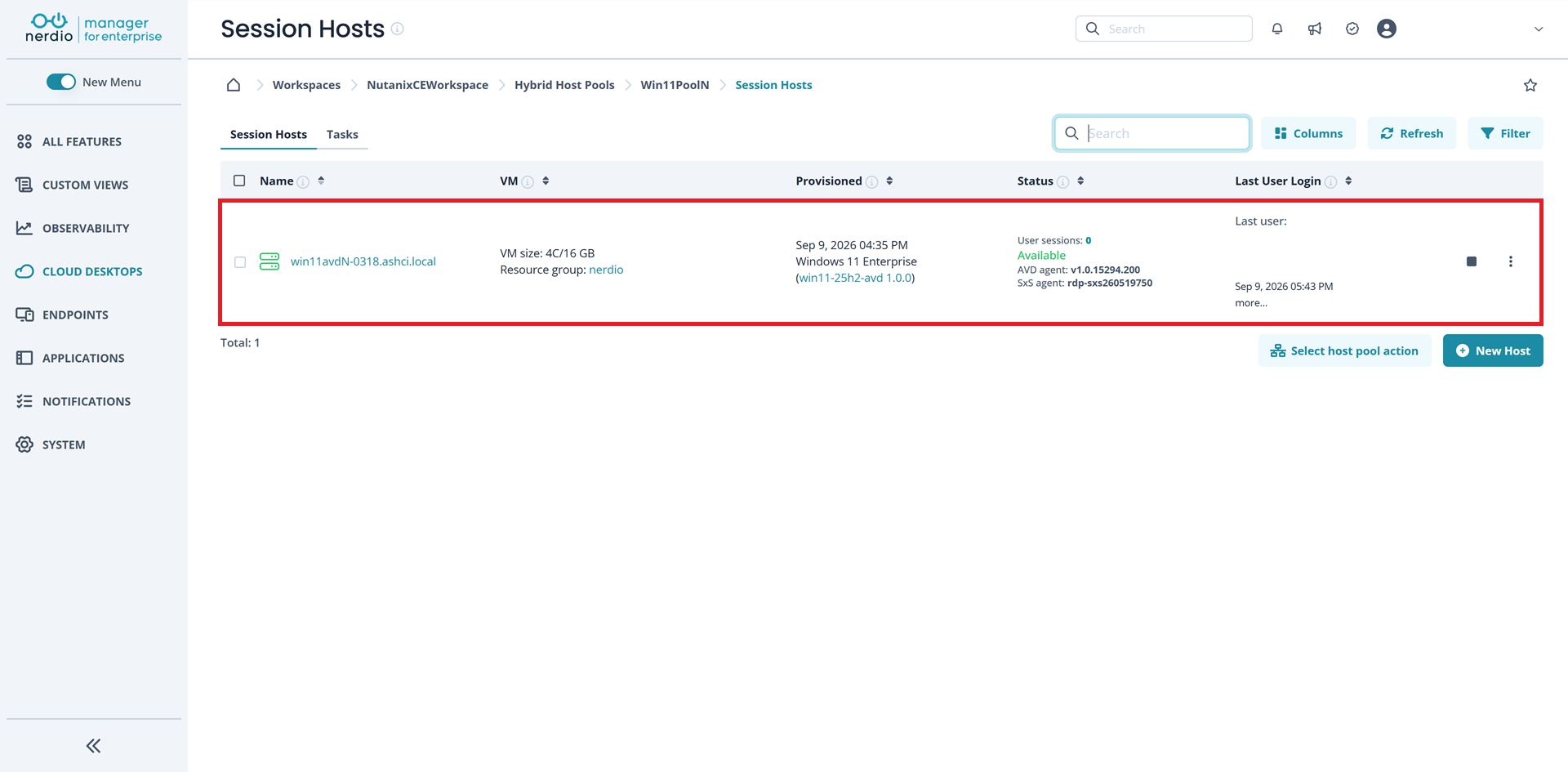Open the tasks checkmark status icon

point(1352,29)
